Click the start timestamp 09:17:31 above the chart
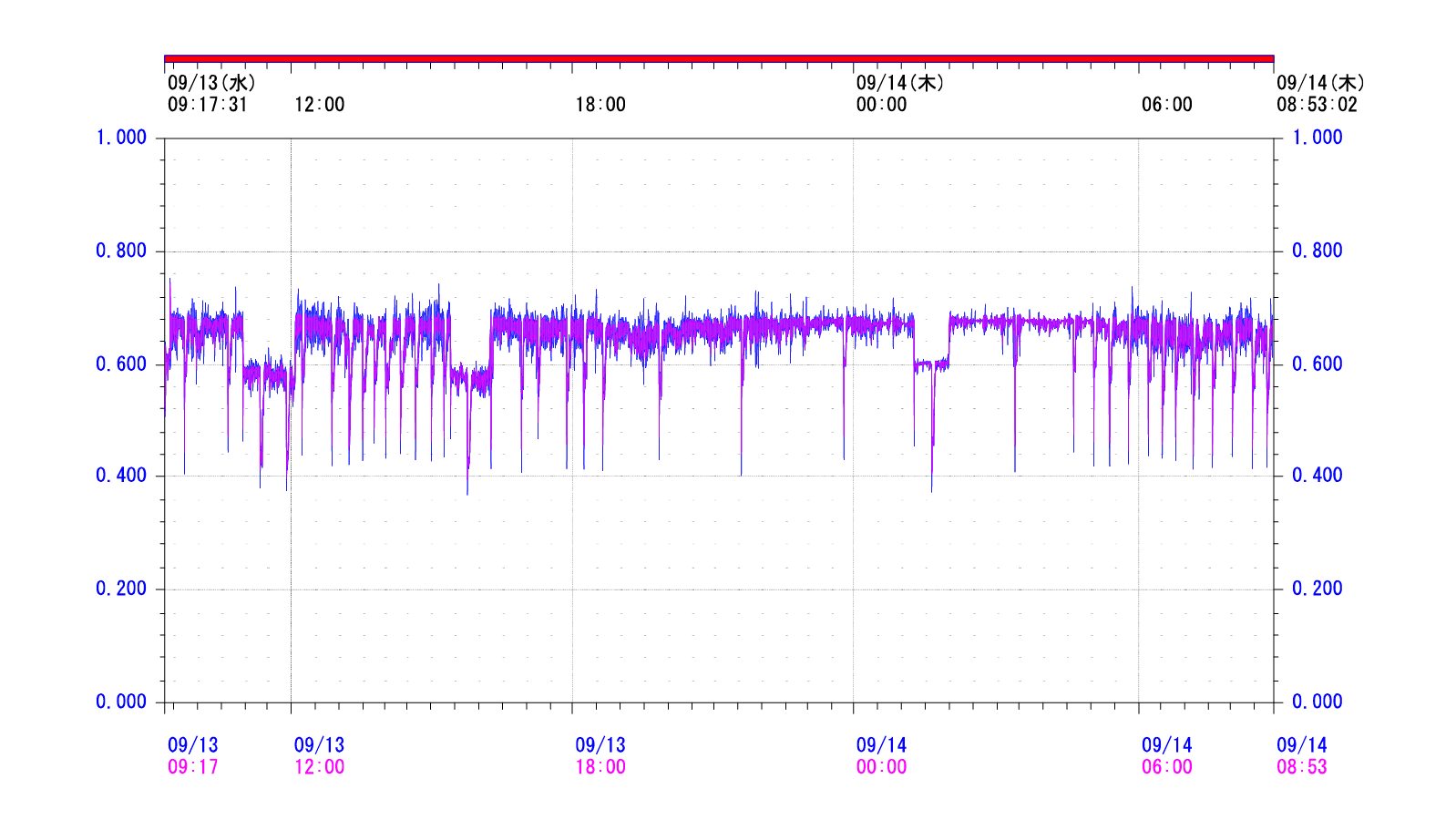1456x820 pixels. pyautogui.click(x=208, y=105)
